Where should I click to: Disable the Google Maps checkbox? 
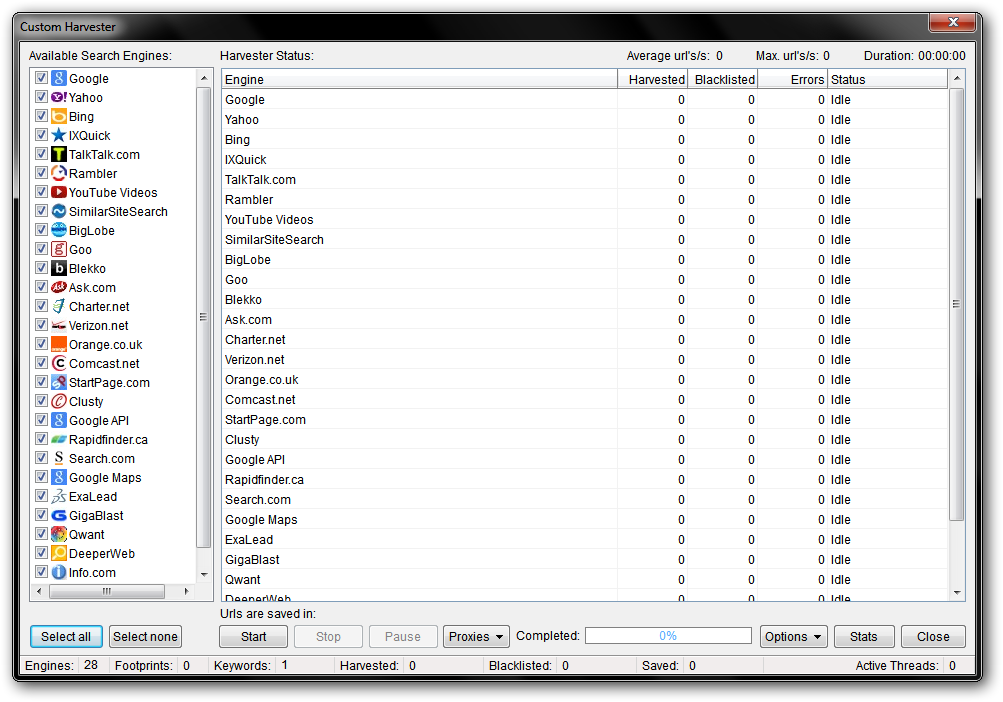pyautogui.click(x=42, y=477)
